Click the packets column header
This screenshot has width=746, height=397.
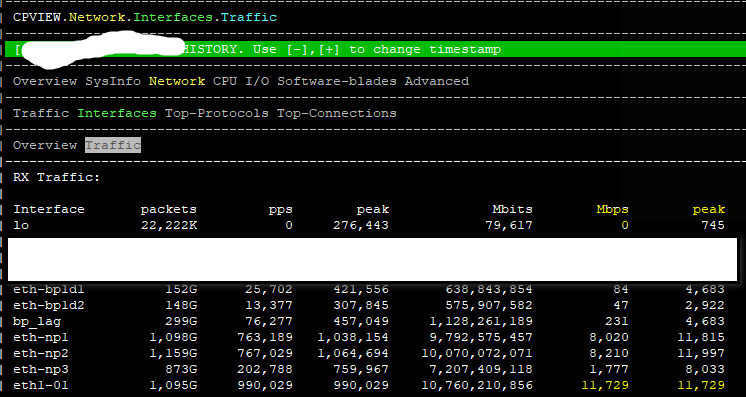click(x=169, y=209)
